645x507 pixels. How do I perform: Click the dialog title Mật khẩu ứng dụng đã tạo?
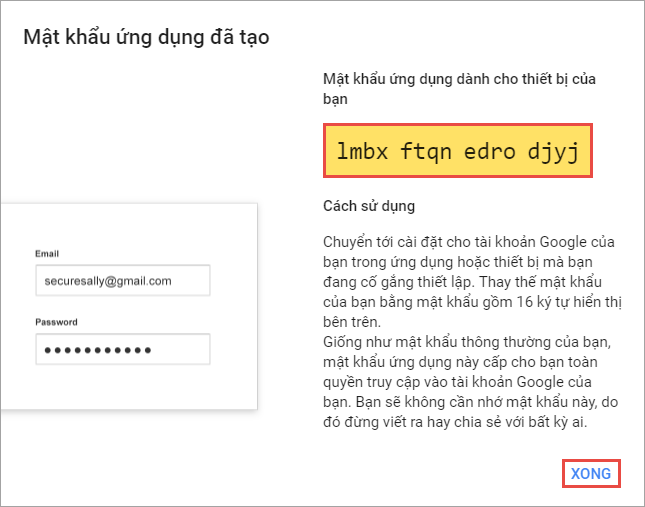146,37
